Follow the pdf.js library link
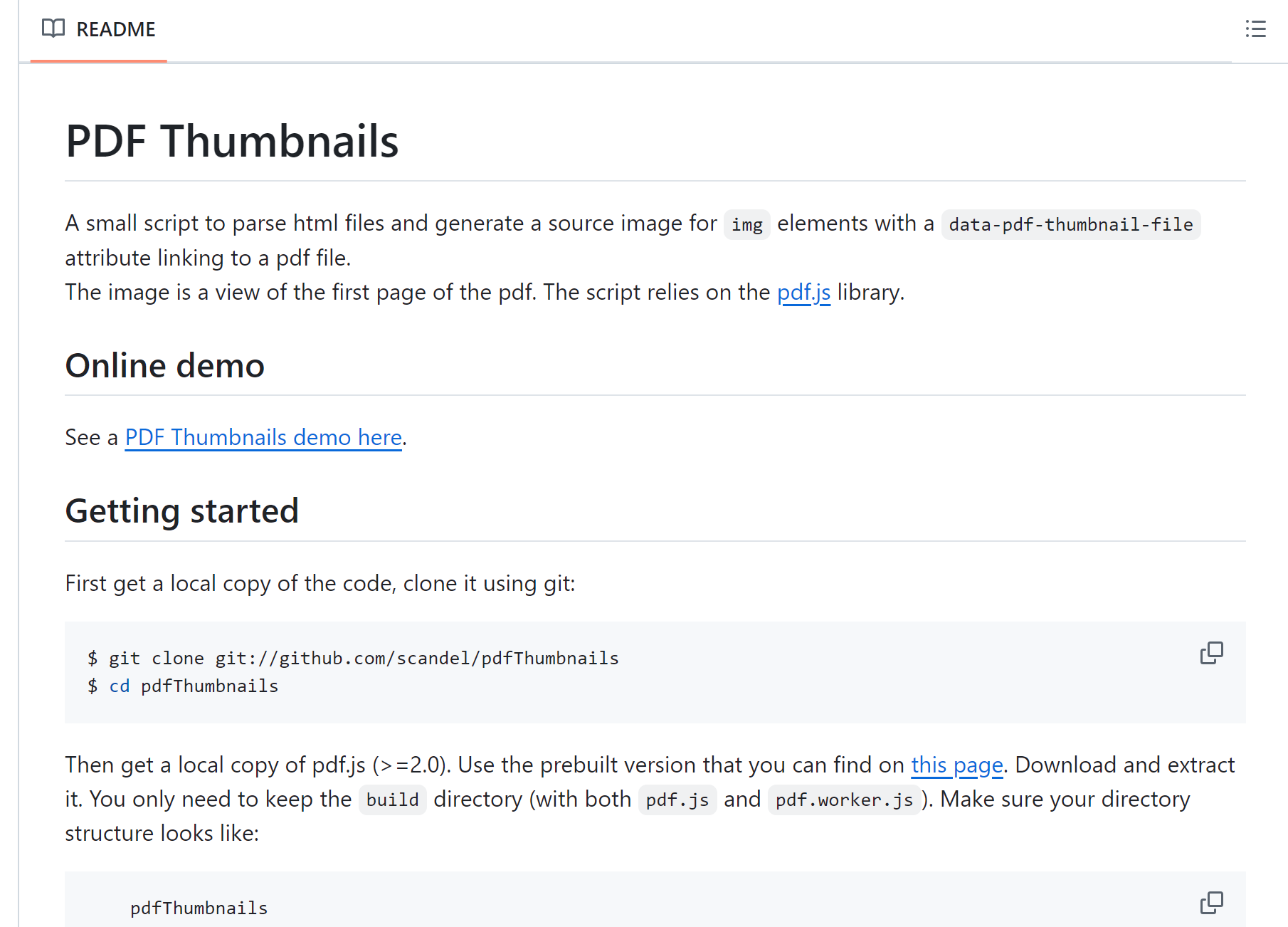This screenshot has width=1288, height=927. tap(803, 292)
